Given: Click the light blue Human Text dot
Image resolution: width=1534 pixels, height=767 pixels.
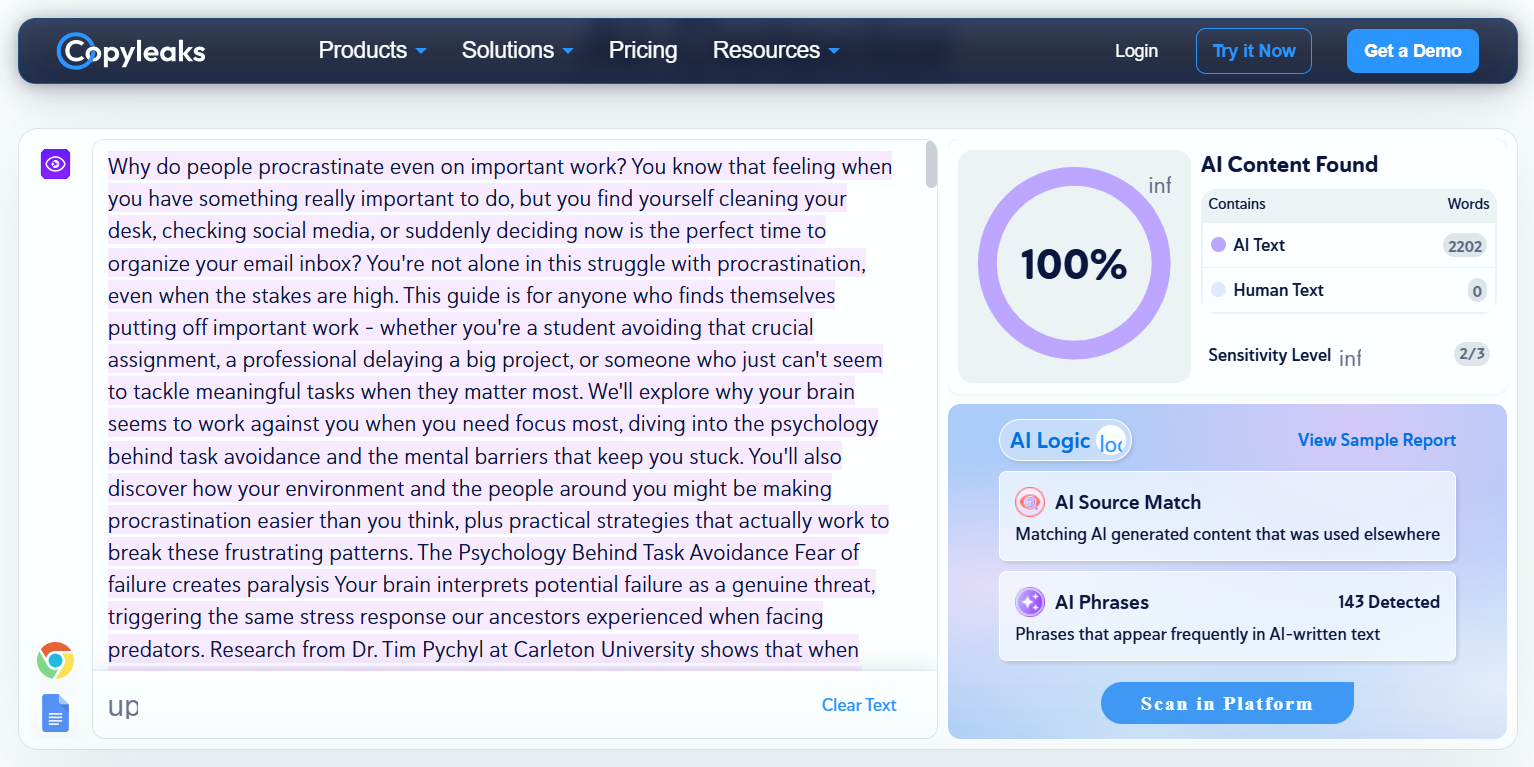Looking at the screenshot, I should (x=1219, y=290).
